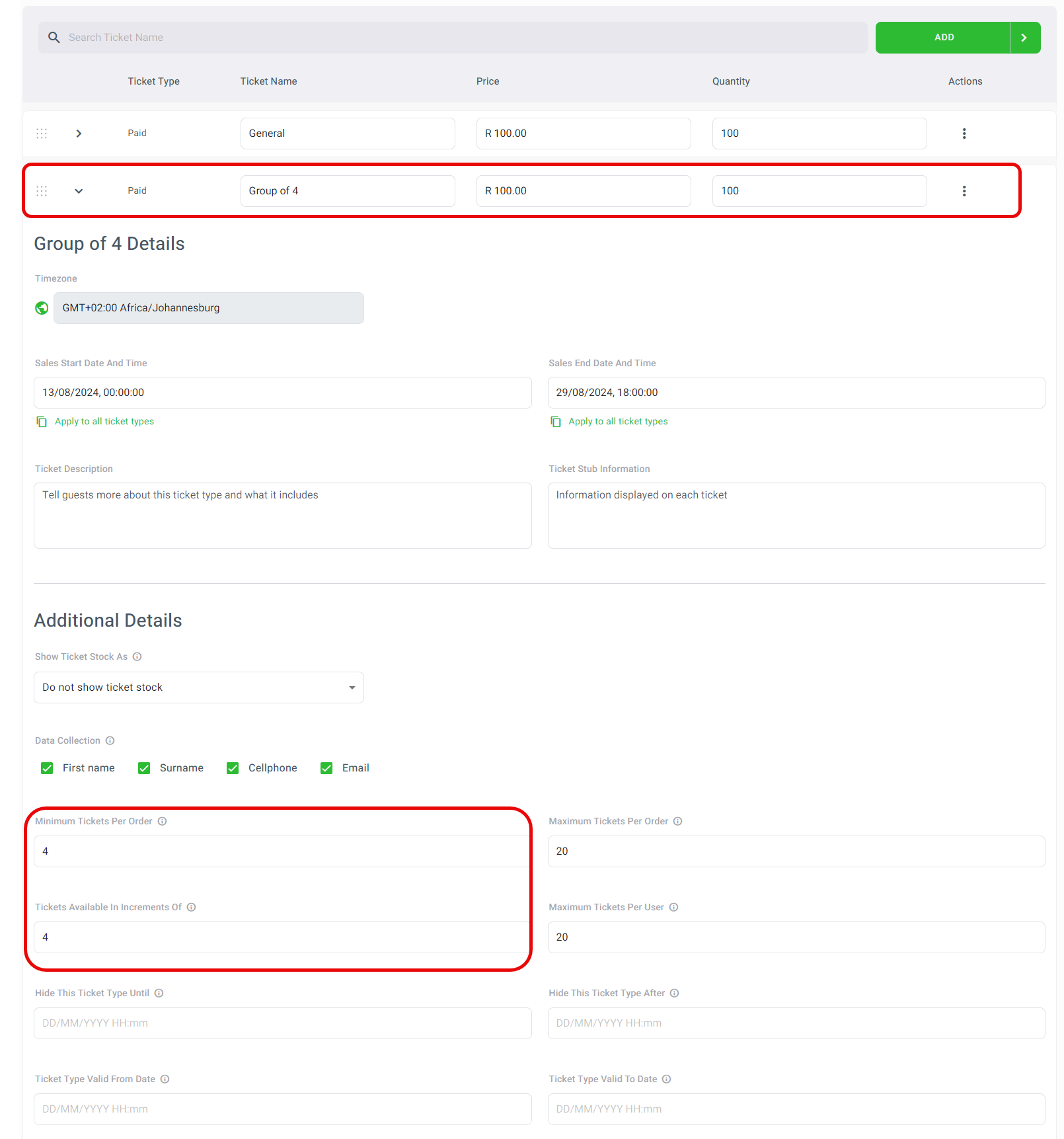Open actions menu for General ticket
1064x1139 pixels.
(964, 134)
